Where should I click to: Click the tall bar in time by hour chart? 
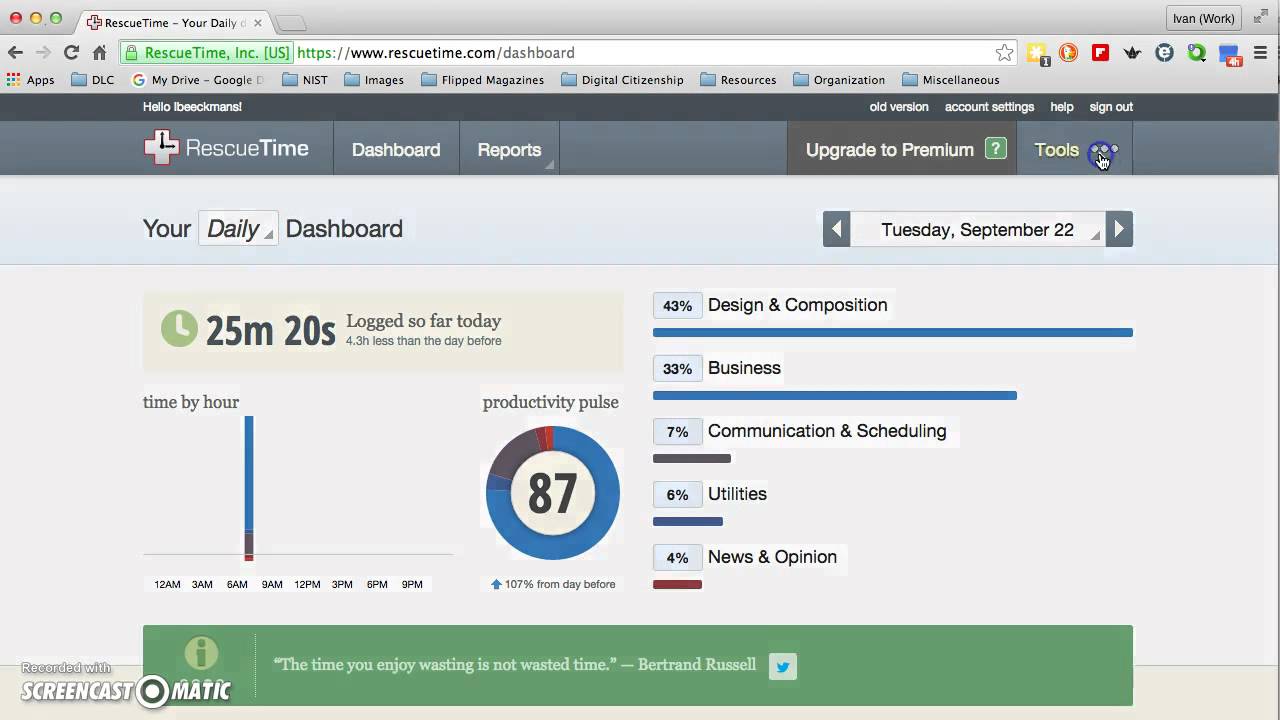click(249, 488)
